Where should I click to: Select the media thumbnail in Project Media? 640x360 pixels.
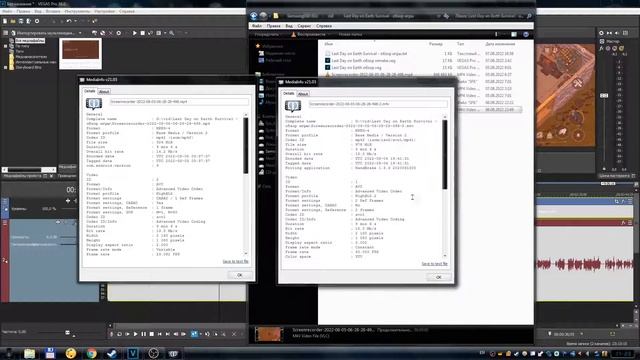click(80, 53)
